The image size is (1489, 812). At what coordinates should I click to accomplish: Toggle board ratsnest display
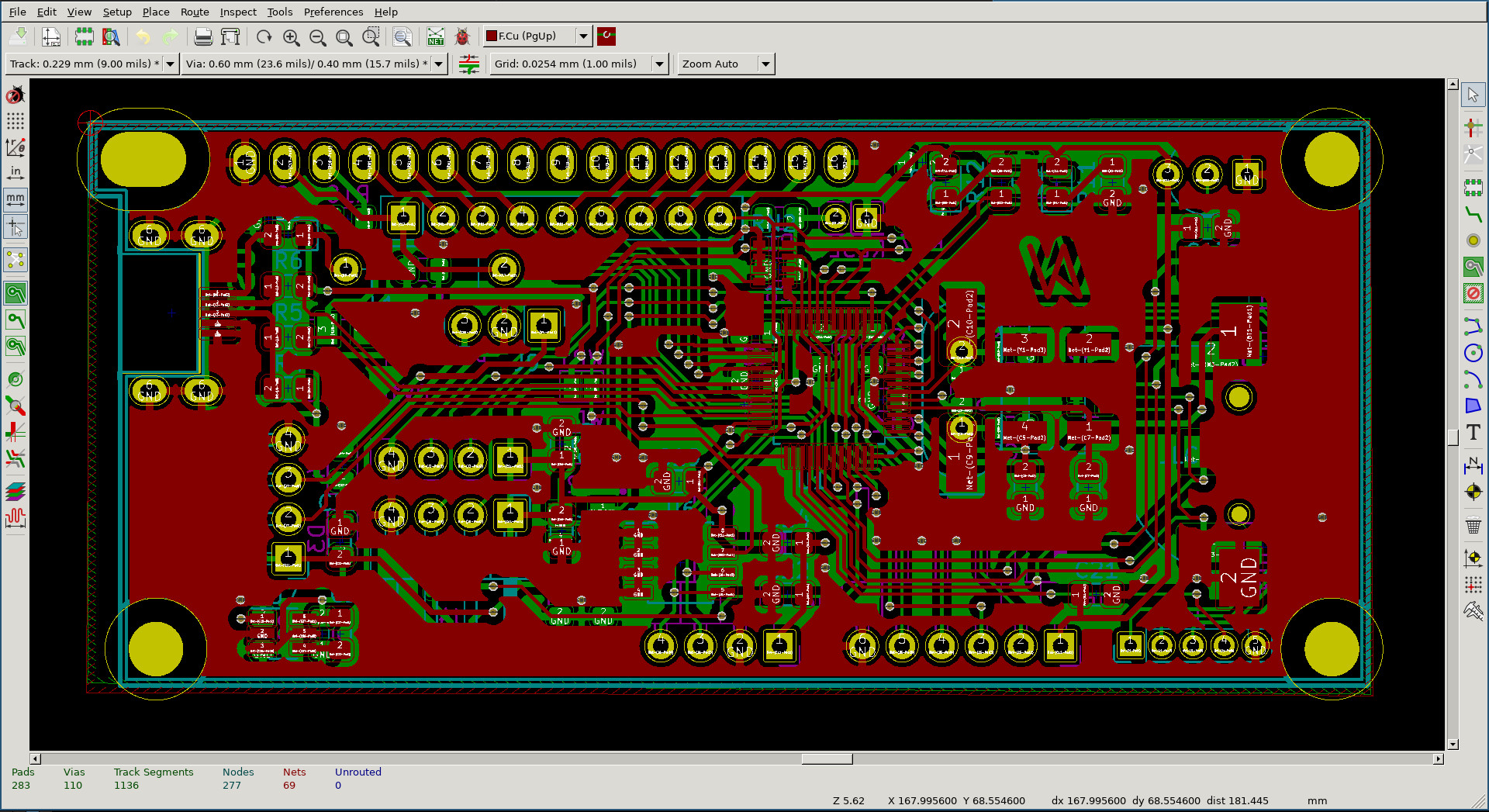(16, 260)
